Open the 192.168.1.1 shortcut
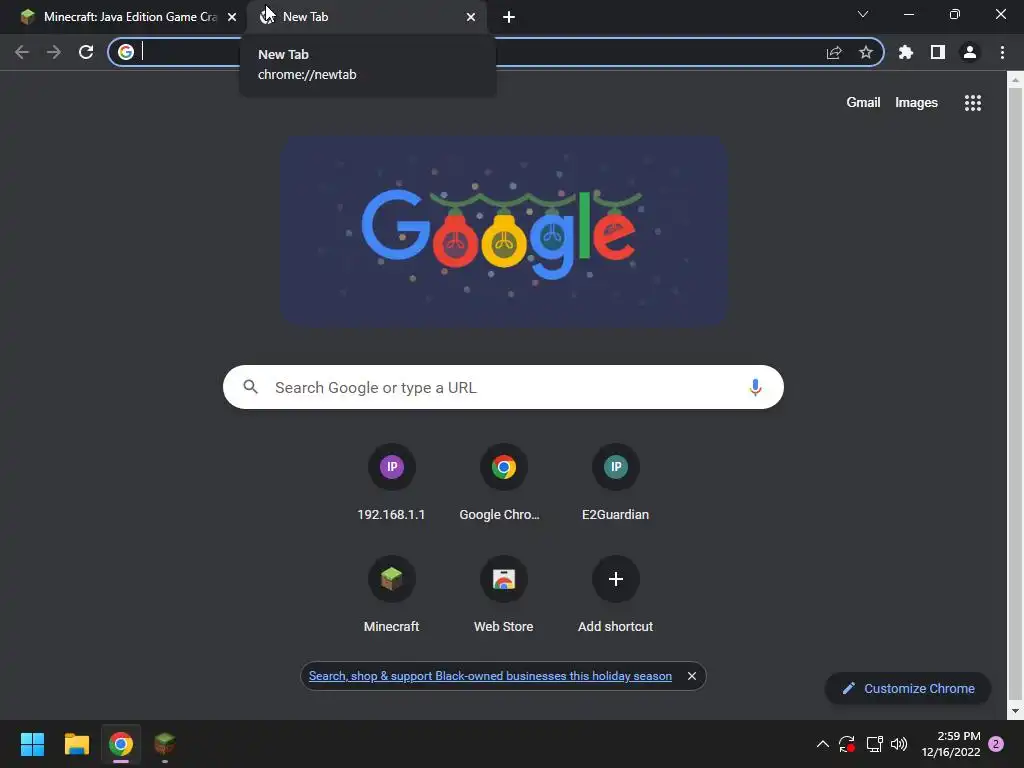 [x=391, y=483]
